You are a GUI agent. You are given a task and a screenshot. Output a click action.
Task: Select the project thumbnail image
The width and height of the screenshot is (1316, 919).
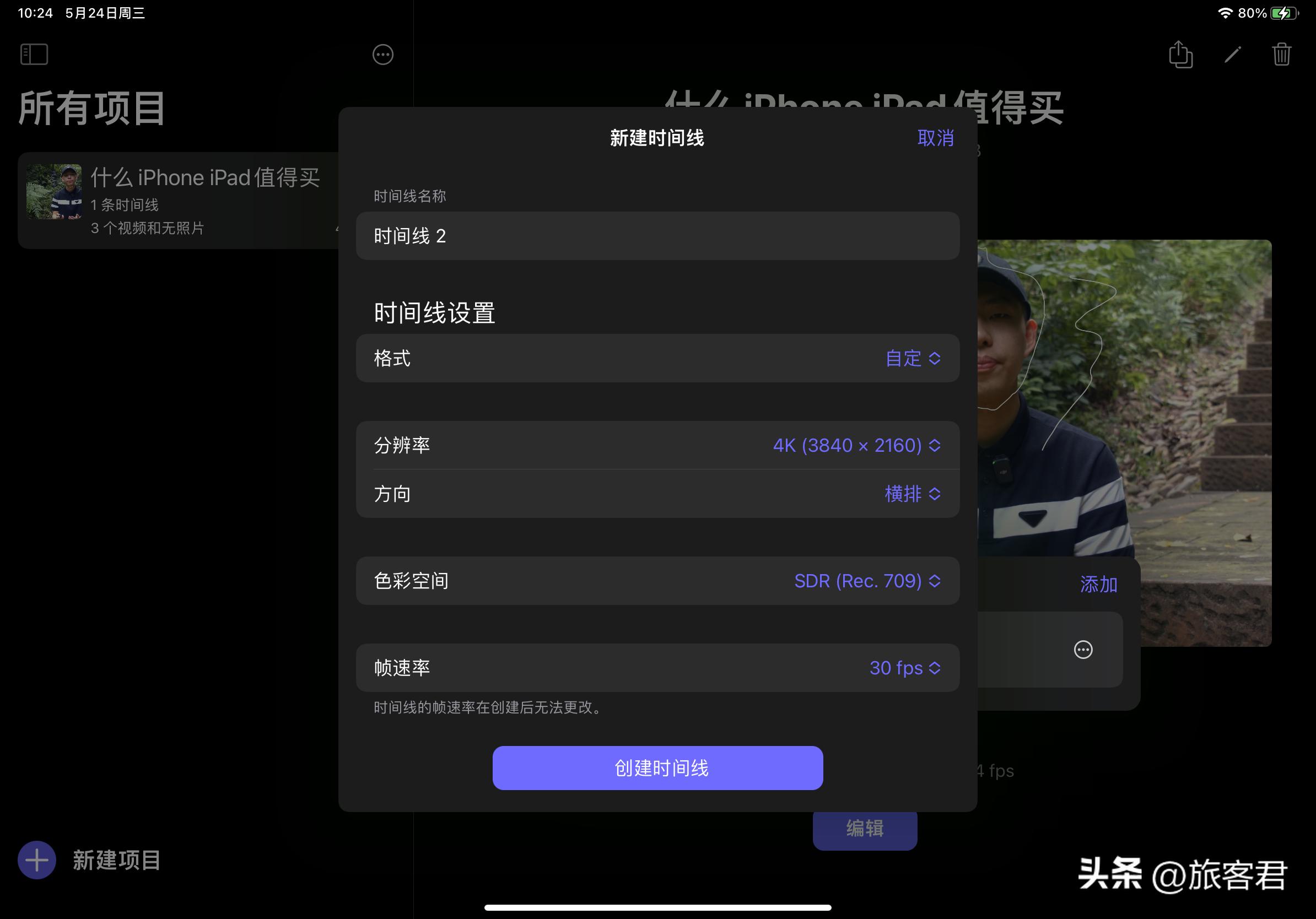tap(56, 192)
